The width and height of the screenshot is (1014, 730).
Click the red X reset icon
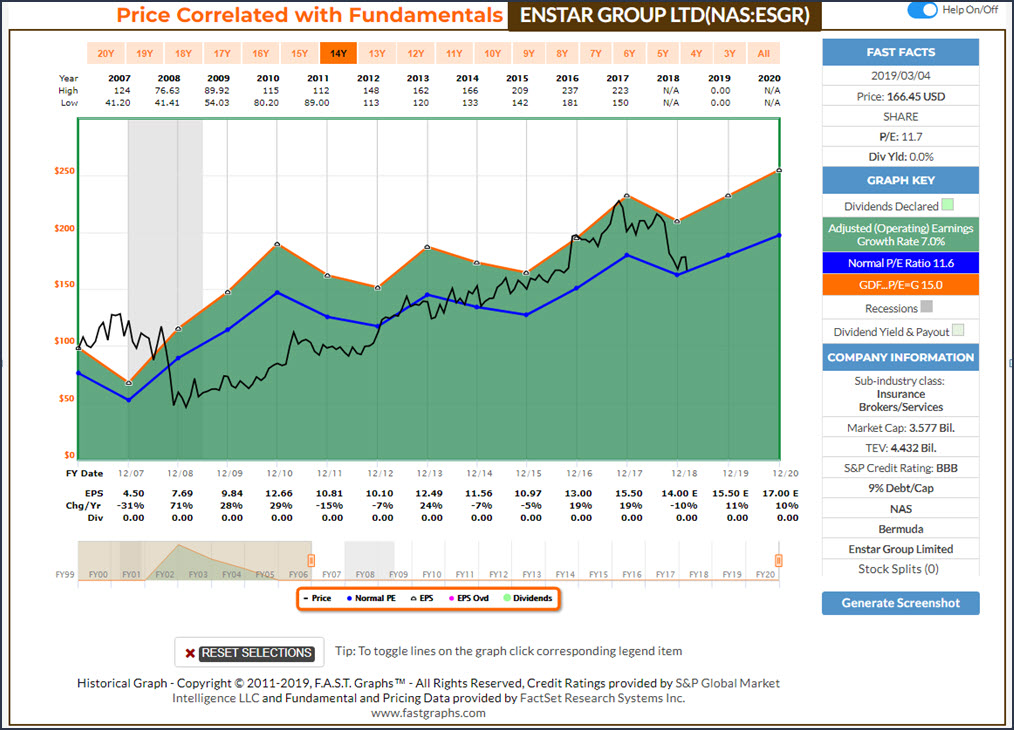click(x=189, y=653)
